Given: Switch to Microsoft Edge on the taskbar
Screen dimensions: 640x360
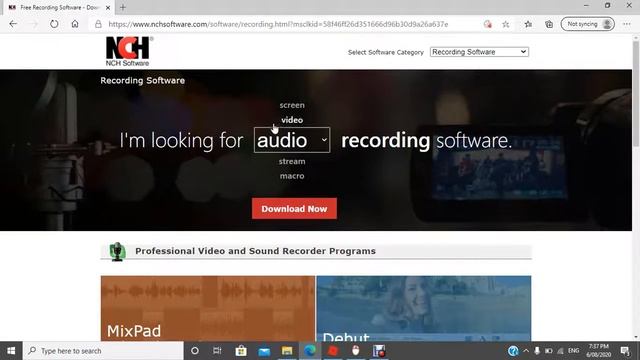Looking at the screenshot, I should click(310, 351).
